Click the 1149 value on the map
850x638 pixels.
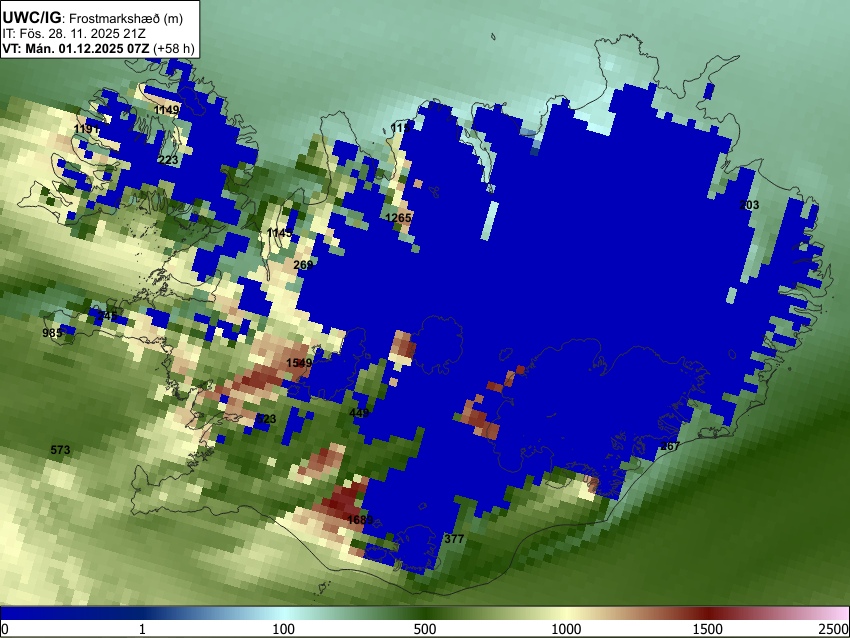(x=166, y=110)
